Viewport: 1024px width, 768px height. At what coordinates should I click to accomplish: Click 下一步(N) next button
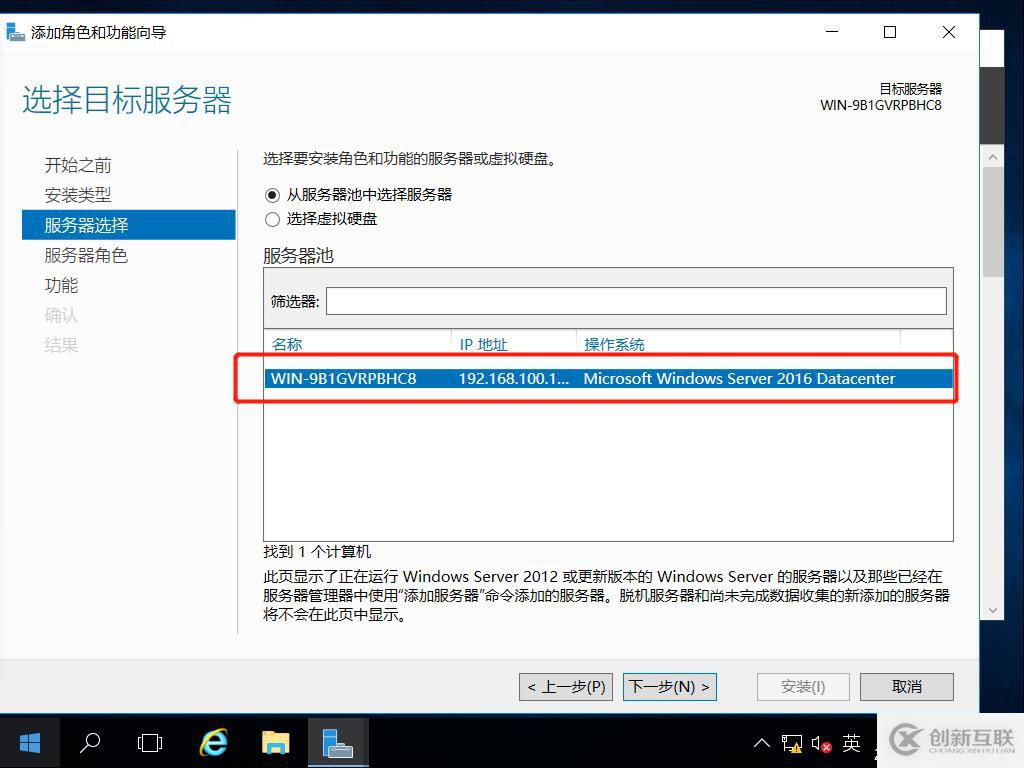pos(670,687)
